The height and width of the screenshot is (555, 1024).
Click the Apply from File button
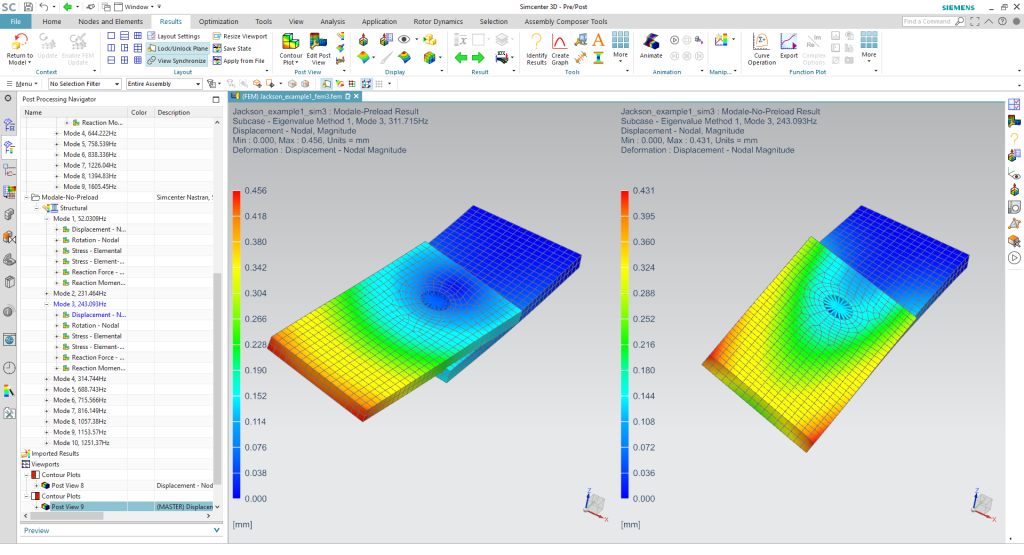point(239,61)
